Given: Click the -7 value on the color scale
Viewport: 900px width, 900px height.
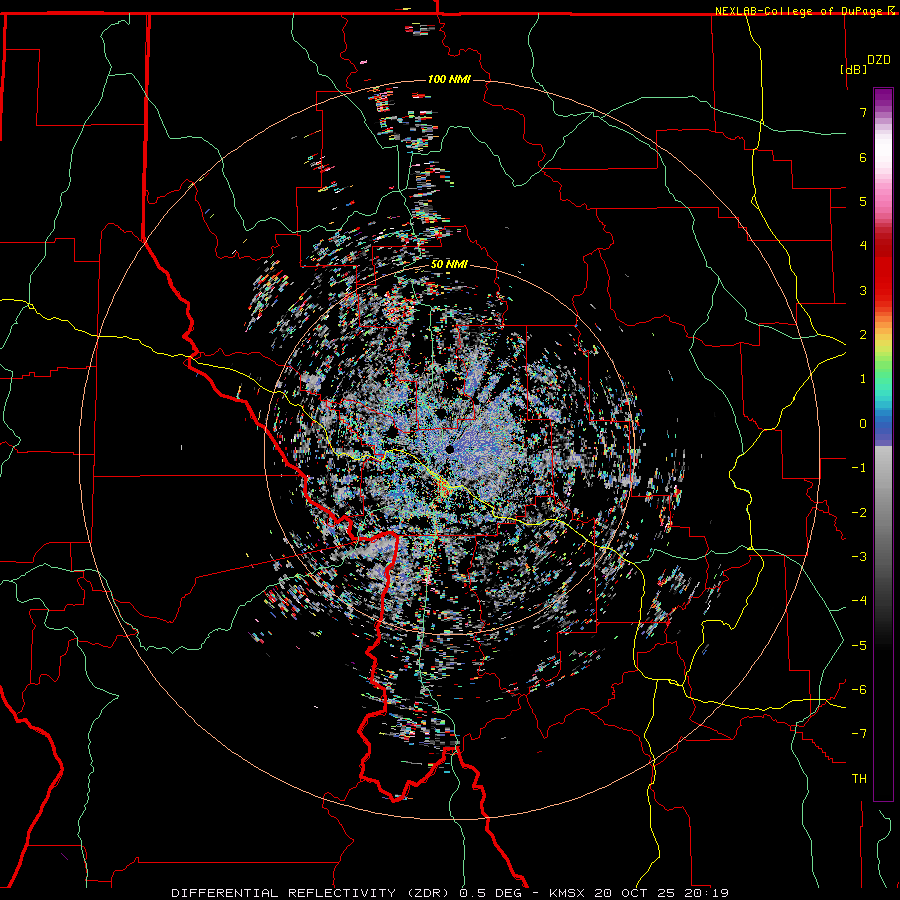Looking at the screenshot, I should [859, 734].
